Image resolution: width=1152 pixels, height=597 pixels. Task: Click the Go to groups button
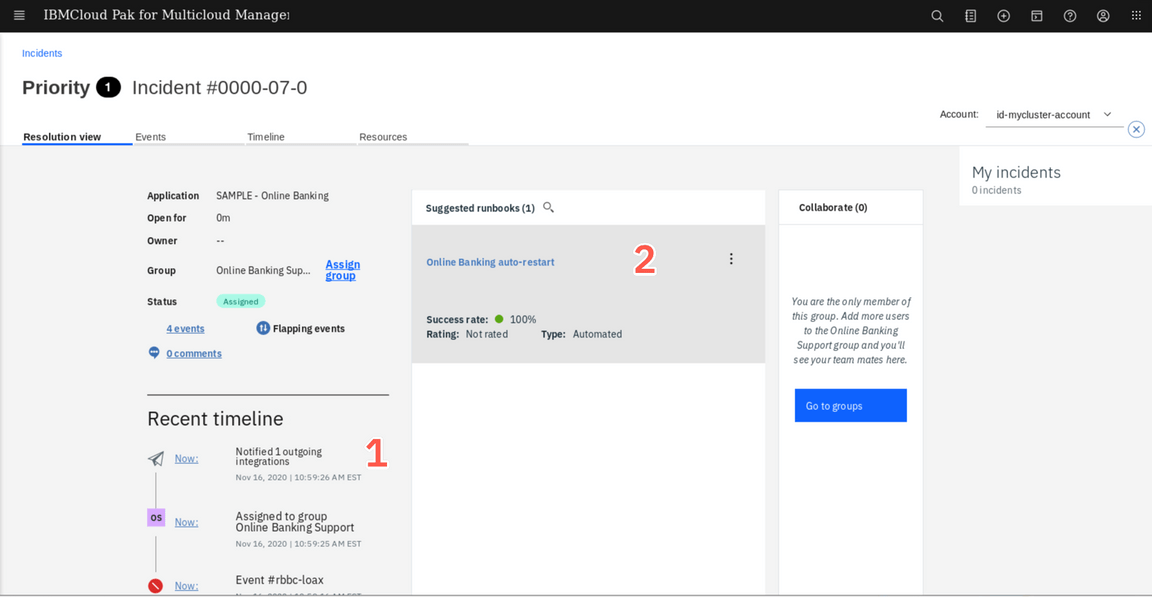[851, 405]
